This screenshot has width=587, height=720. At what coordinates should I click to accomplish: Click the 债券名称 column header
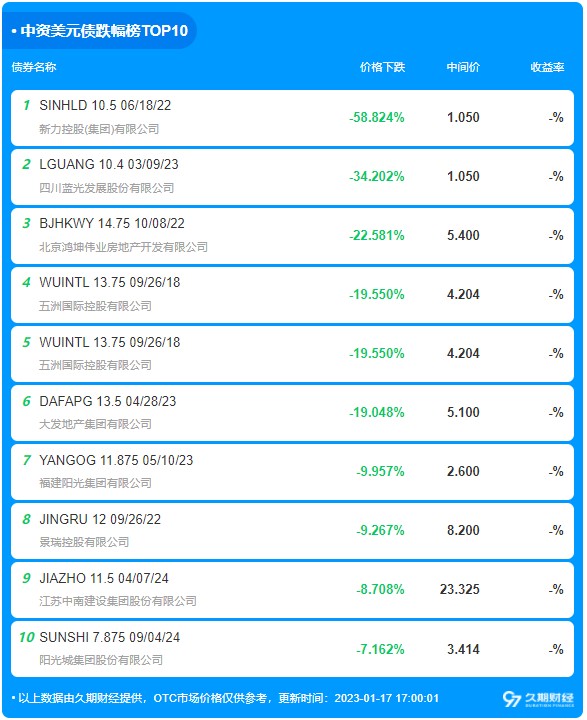point(34,67)
